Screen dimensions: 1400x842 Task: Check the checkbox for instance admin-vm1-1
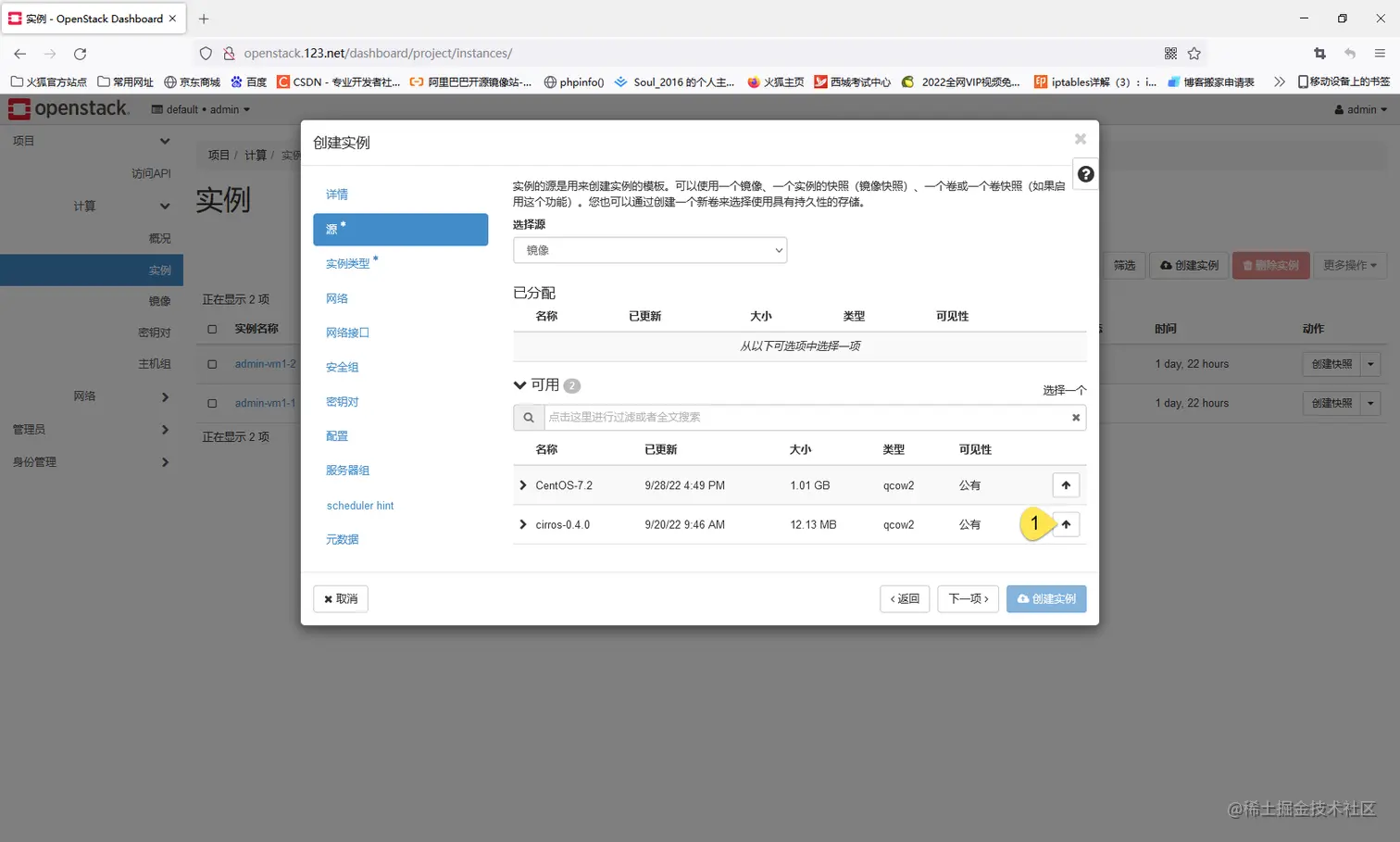point(210,403)
